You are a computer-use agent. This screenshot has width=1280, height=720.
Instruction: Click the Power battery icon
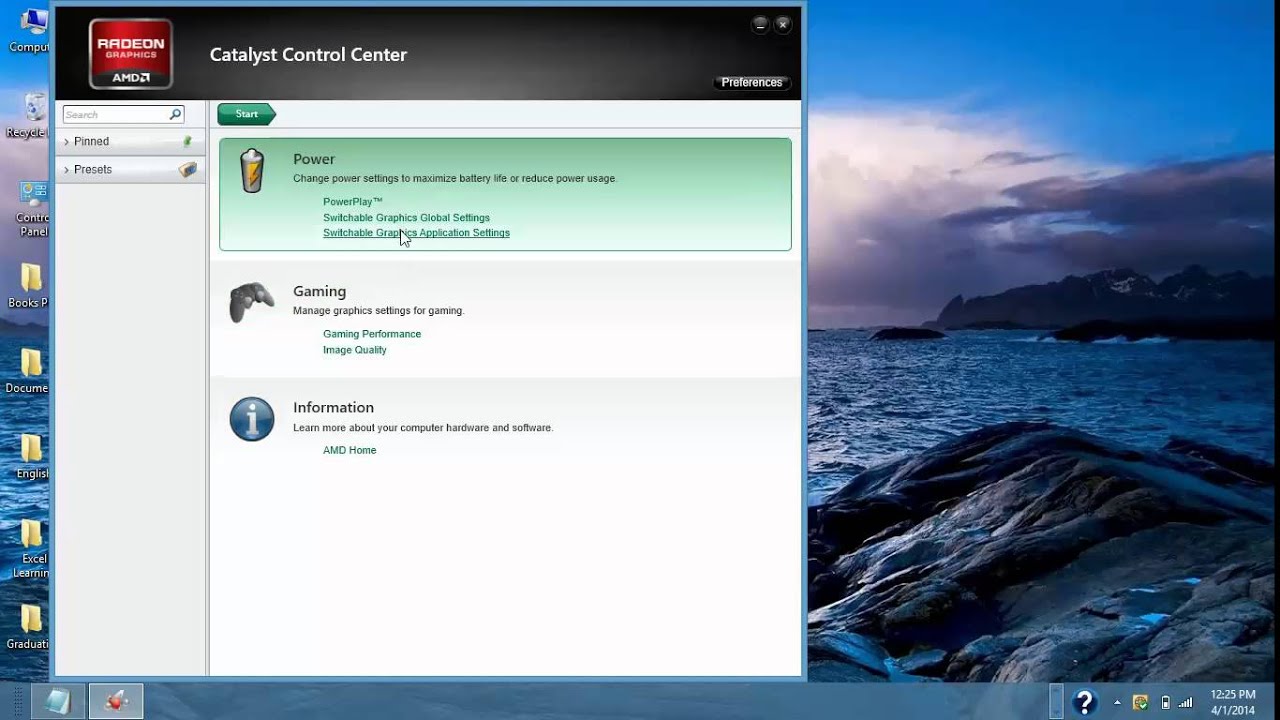[252, 171]
